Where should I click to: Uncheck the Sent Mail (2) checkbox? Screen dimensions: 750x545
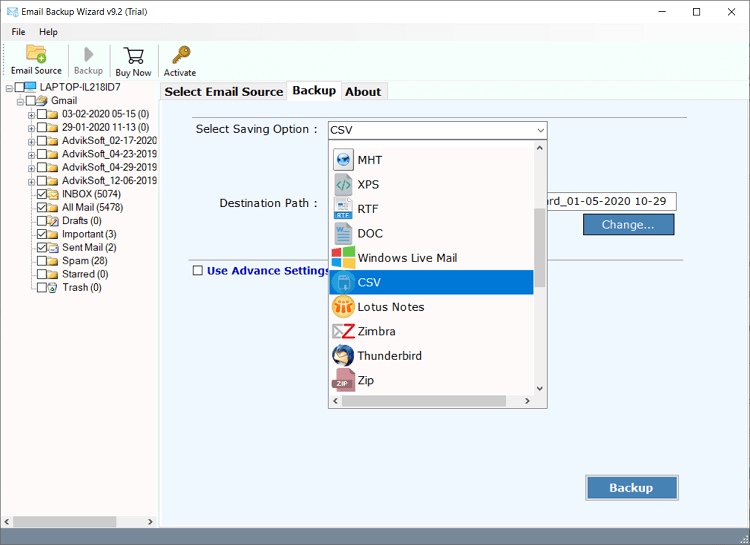pyautogui.click(x=42, y=247)
